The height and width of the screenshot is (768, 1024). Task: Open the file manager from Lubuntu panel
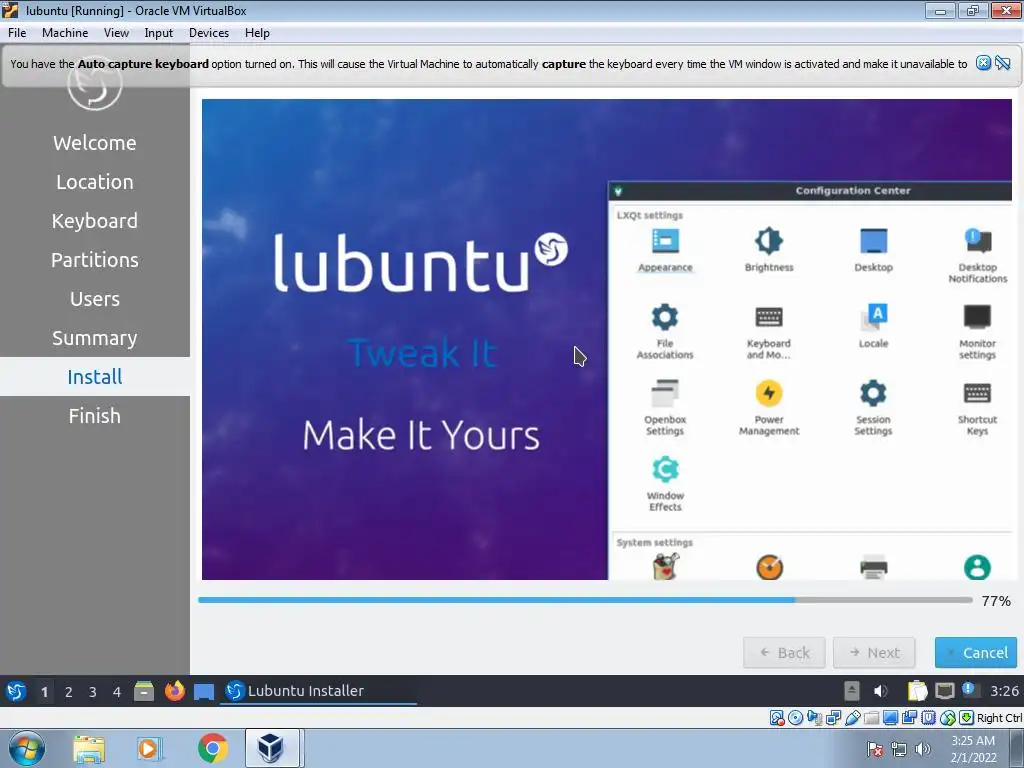pos(144,691)
